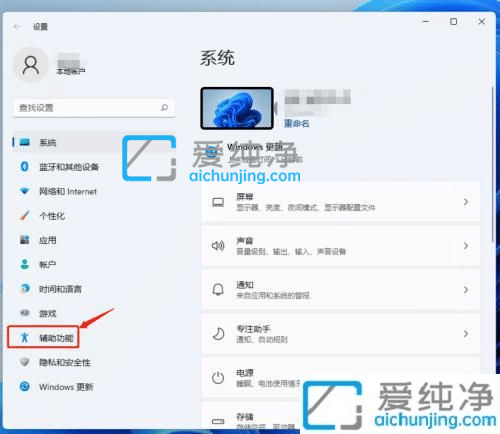Click the settings page vertical scrollbar
This screenshot has width=500, height=434.
tap(493, 163)
